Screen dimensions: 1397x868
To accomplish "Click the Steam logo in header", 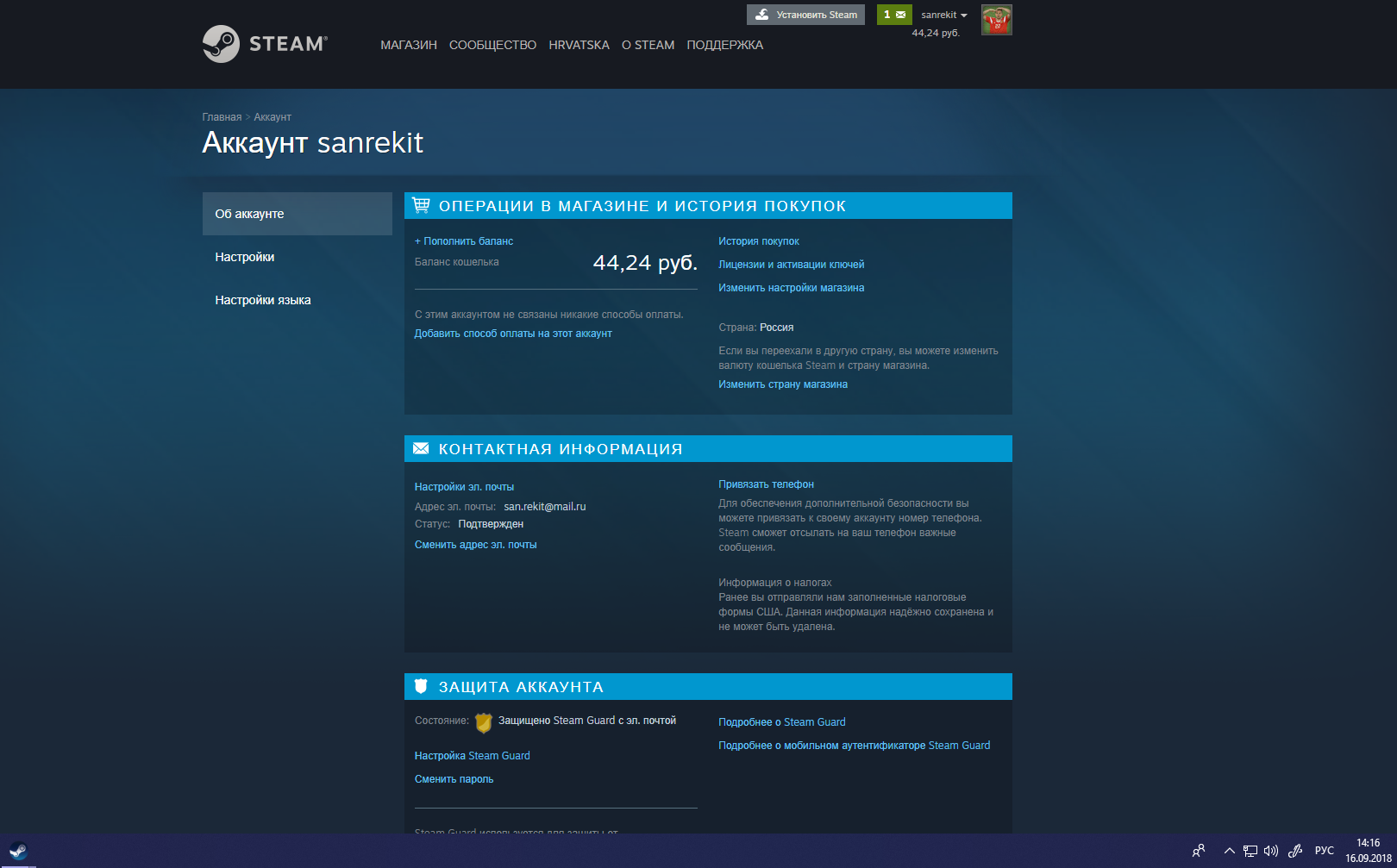I will (x=265, y=44).
